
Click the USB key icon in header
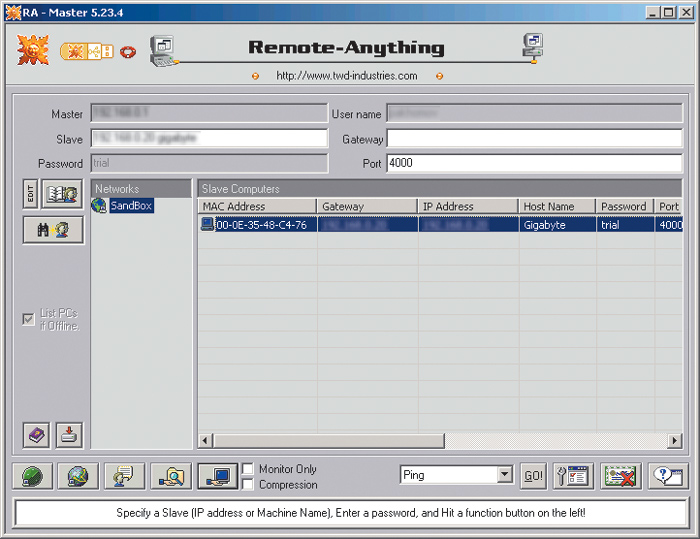click(87, 51)
